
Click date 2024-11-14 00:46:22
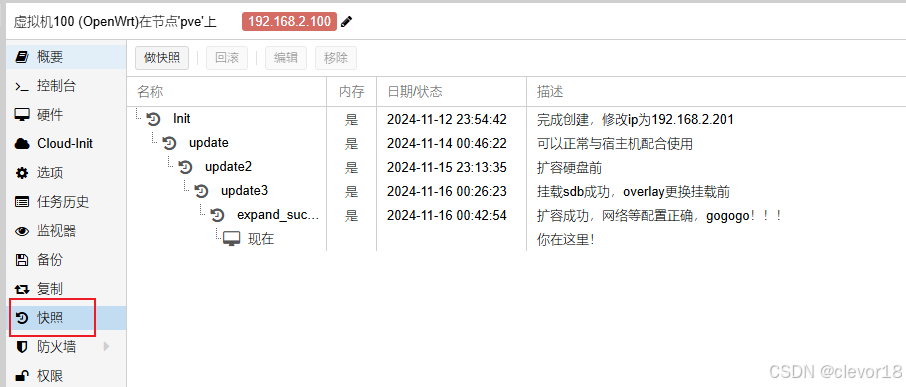[x=447, y=143]
